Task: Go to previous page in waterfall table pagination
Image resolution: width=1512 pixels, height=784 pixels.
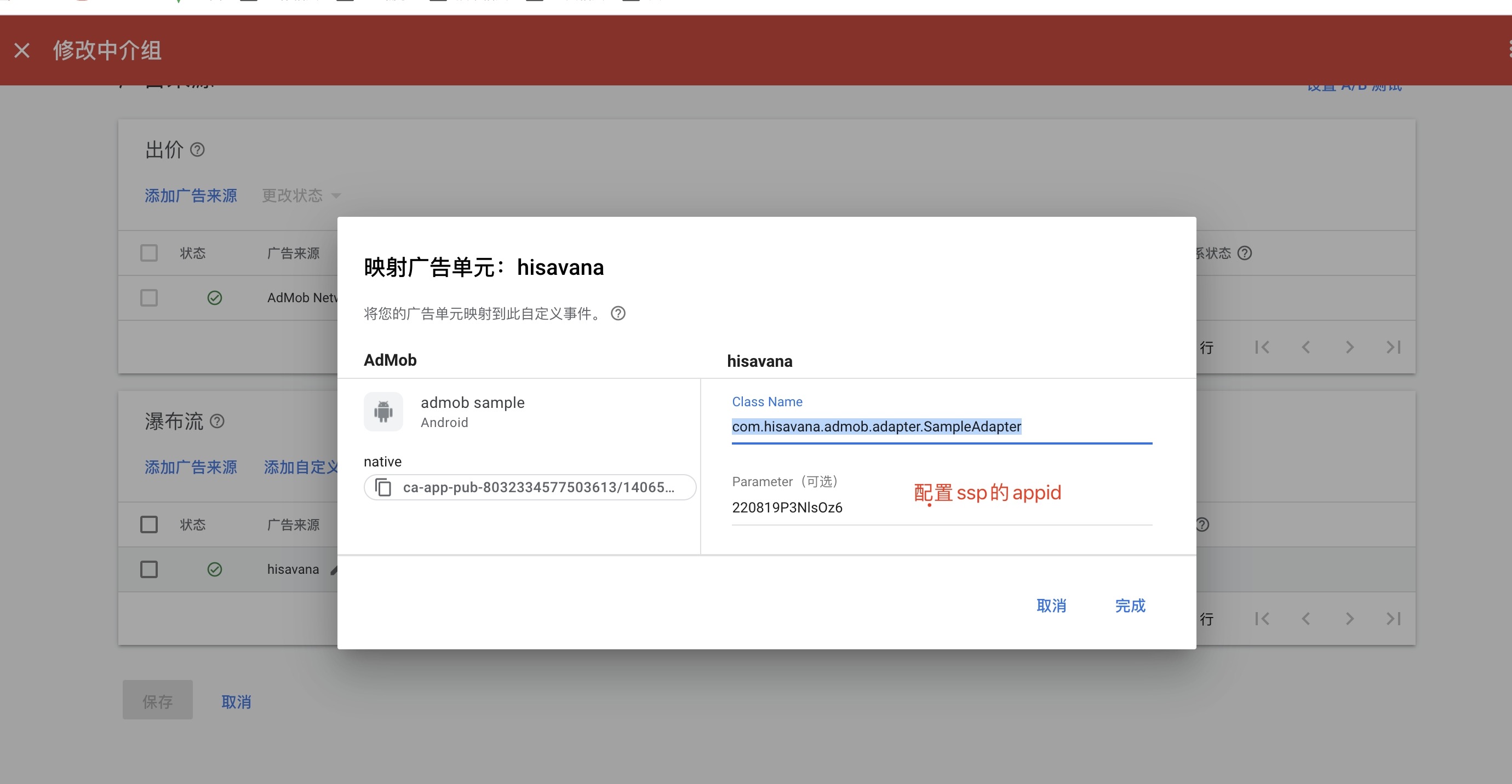Action: point(1306,619)
